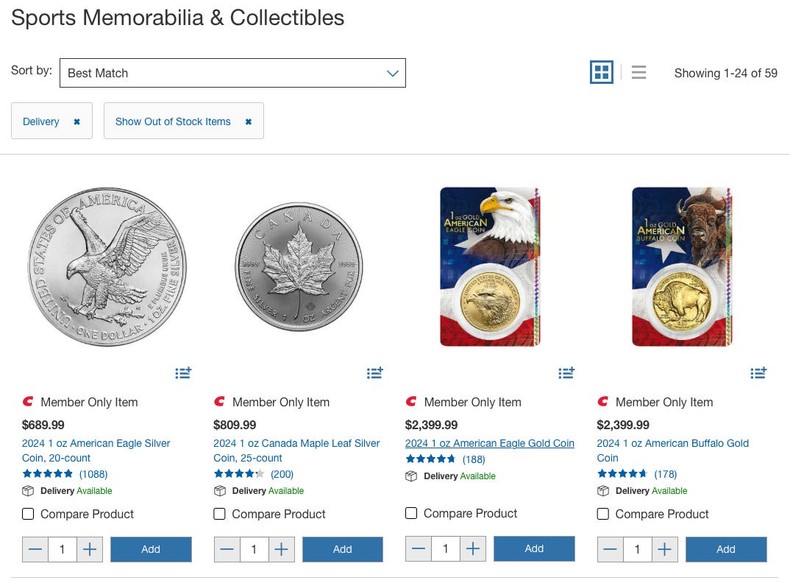Switch to list view layout
This screenshot has width=790, height=583.
(639, 72)
